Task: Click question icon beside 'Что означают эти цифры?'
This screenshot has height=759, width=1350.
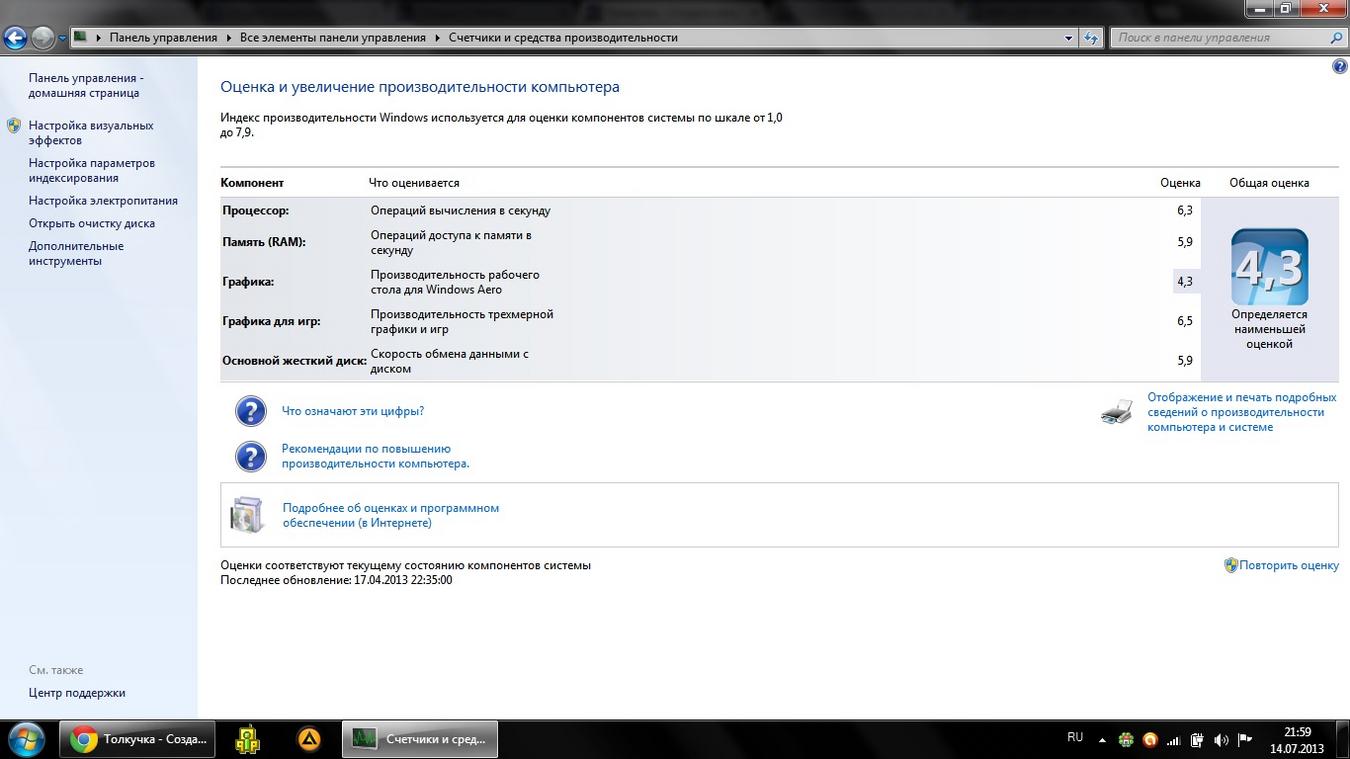Action: point(251,411)
